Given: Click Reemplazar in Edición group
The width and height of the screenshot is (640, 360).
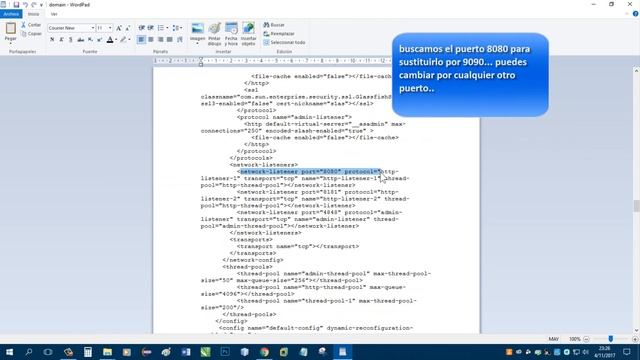Looking at the screenshot, I should [x=279, y=34].
